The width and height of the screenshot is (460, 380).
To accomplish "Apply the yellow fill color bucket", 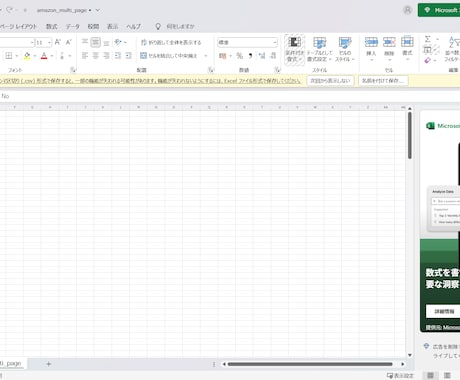I will pyautogui.click(x=27, y=56).
